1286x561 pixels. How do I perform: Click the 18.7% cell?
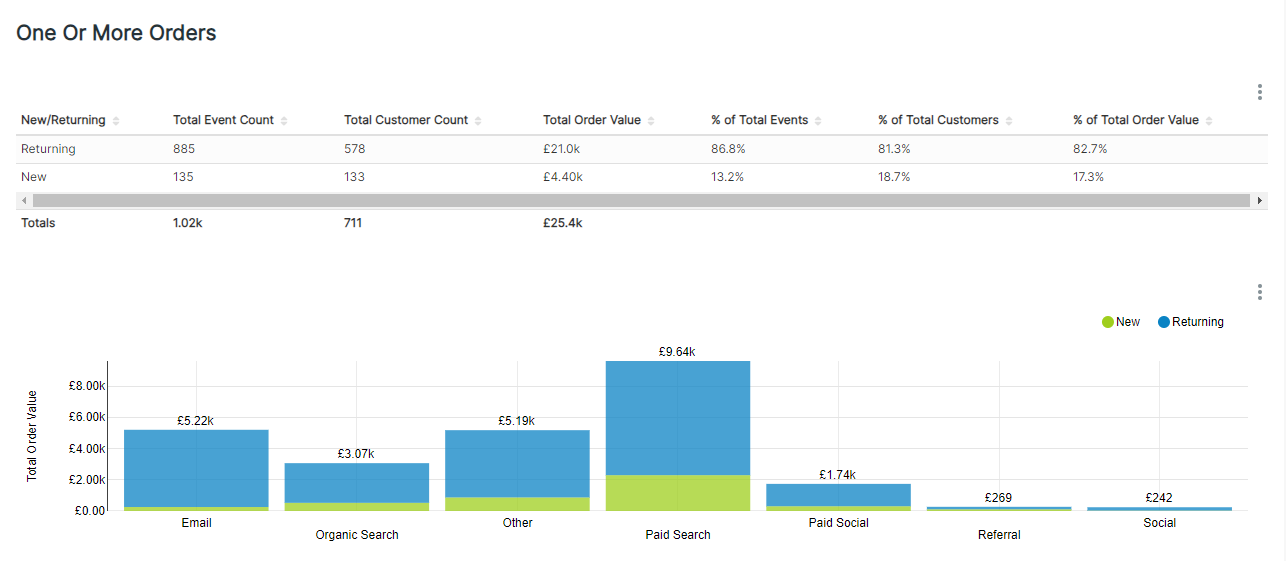pyautogui.click(x=894, y=177)
